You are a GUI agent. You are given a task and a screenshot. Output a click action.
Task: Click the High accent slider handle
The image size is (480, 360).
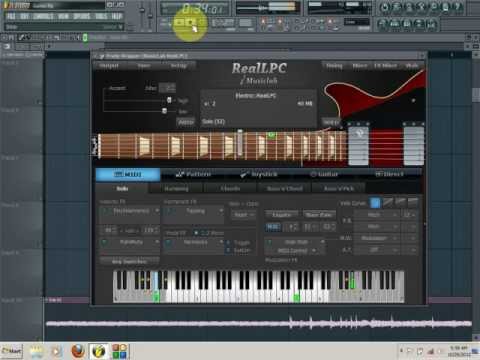169,100
